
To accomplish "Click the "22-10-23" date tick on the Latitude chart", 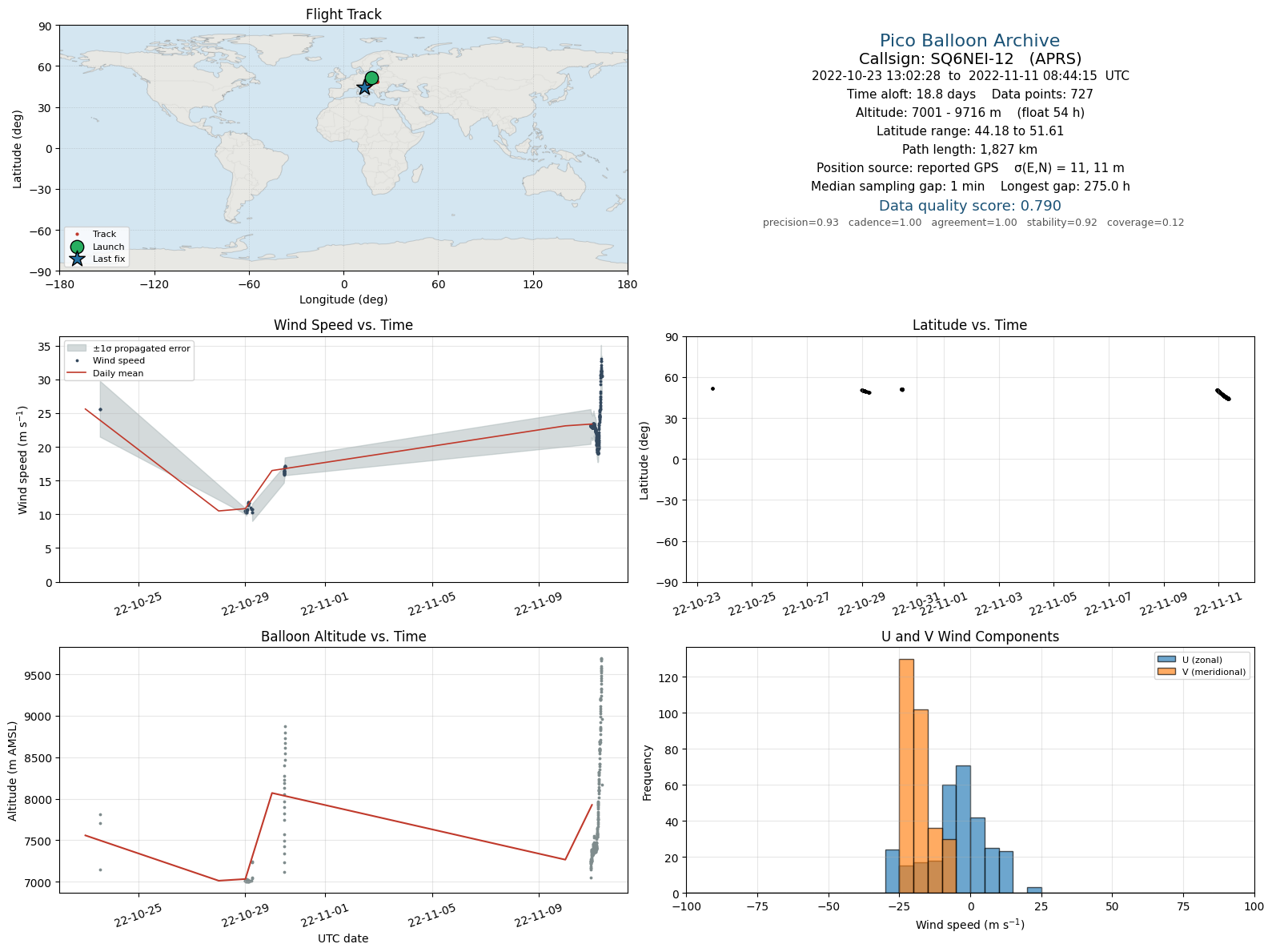I will tap(696, 606).
